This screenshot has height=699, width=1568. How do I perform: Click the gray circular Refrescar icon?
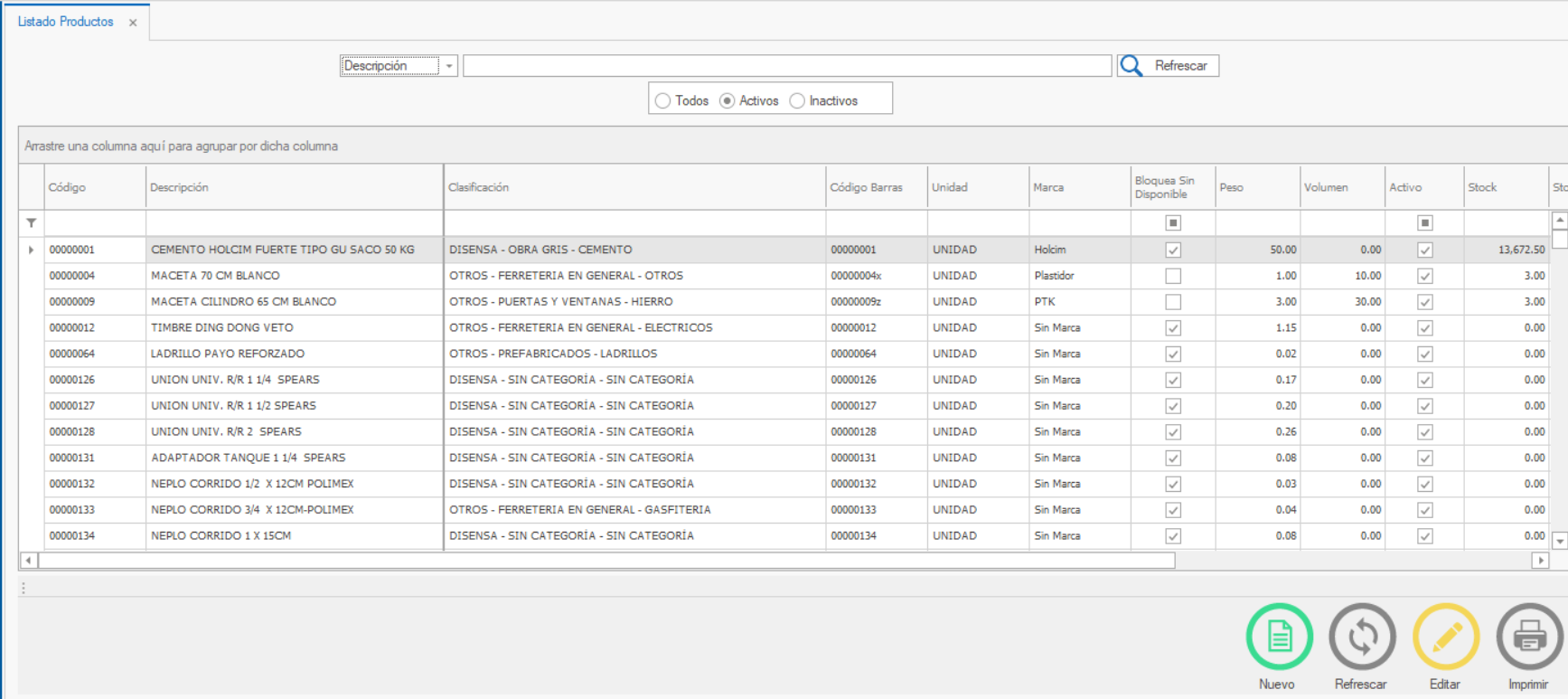coord(1362,638)
